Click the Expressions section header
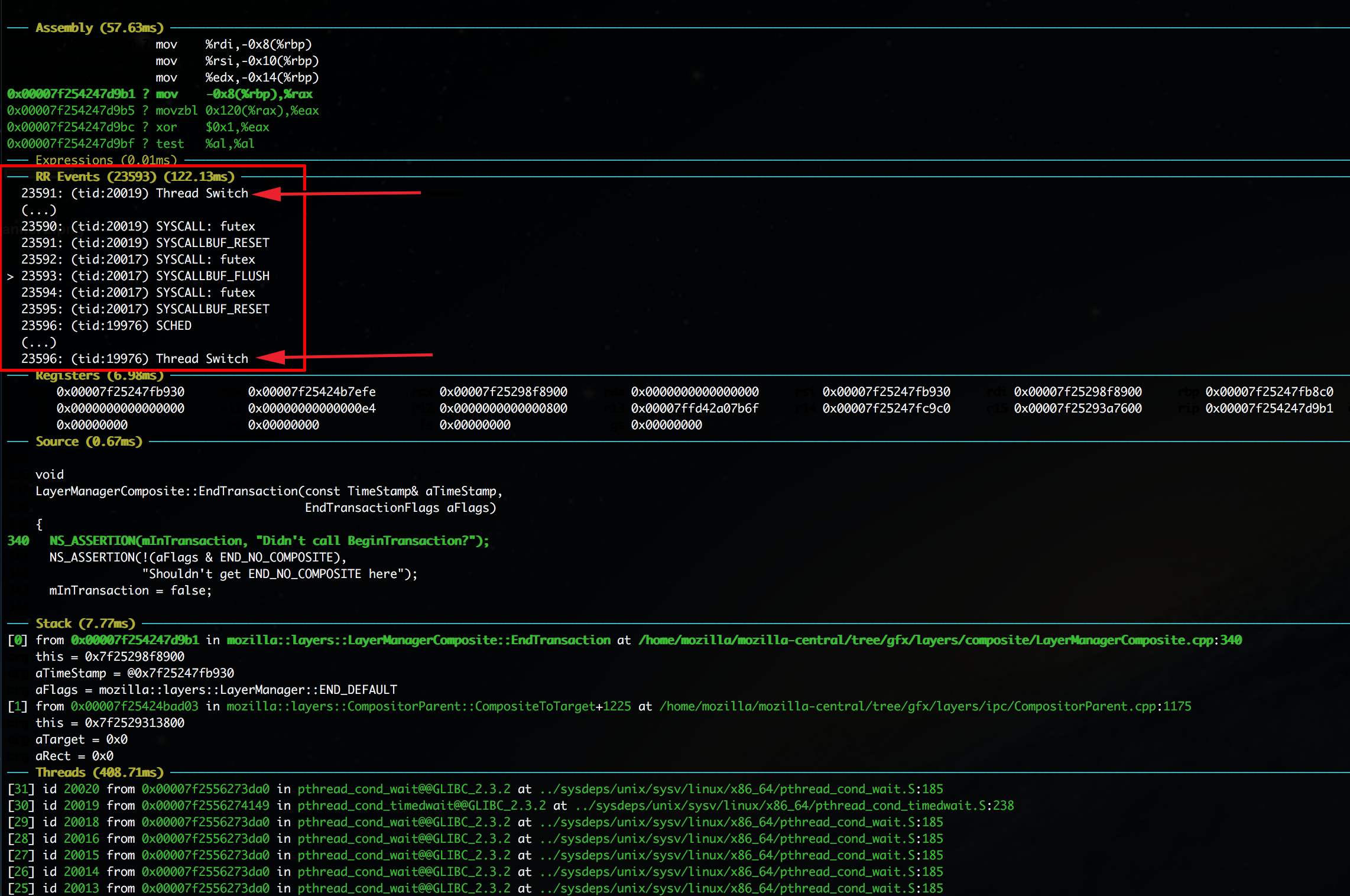 [x=106, y=160]
